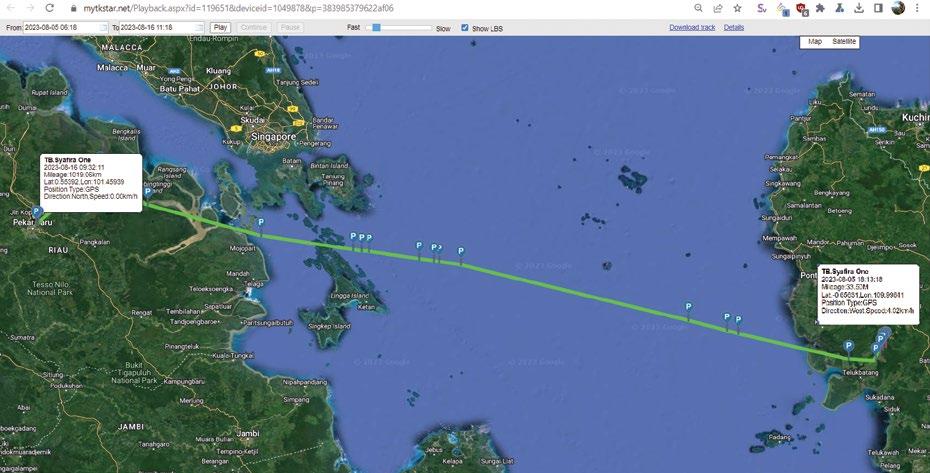
Task: Click the zoom magnifier icon in address bar
Action: coord(698,8)
